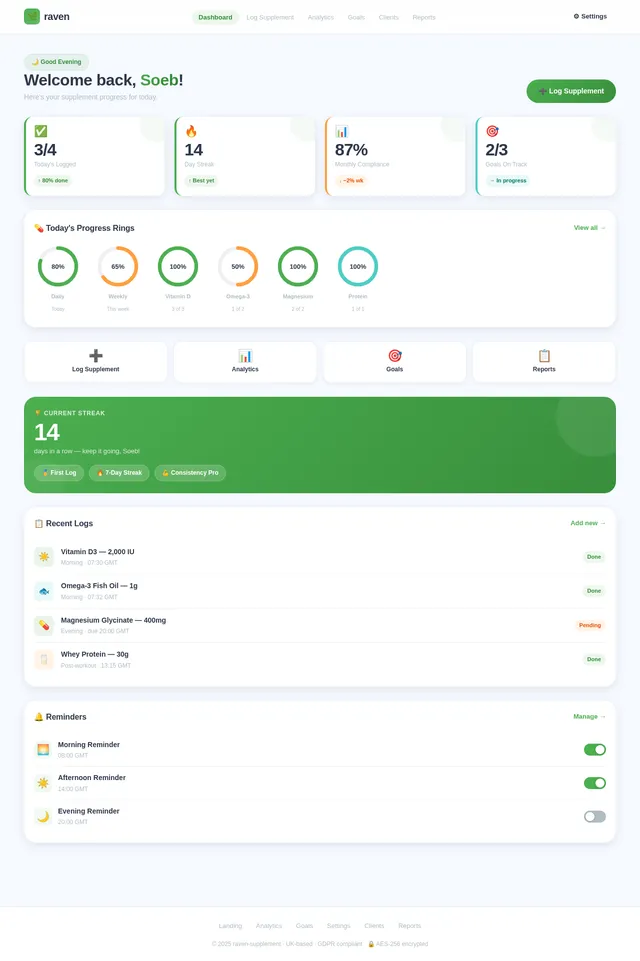Click the chart icon on Monthly Compliance card
The height and width of the screenshot is (961, 640).
click(x=341, y=131)
